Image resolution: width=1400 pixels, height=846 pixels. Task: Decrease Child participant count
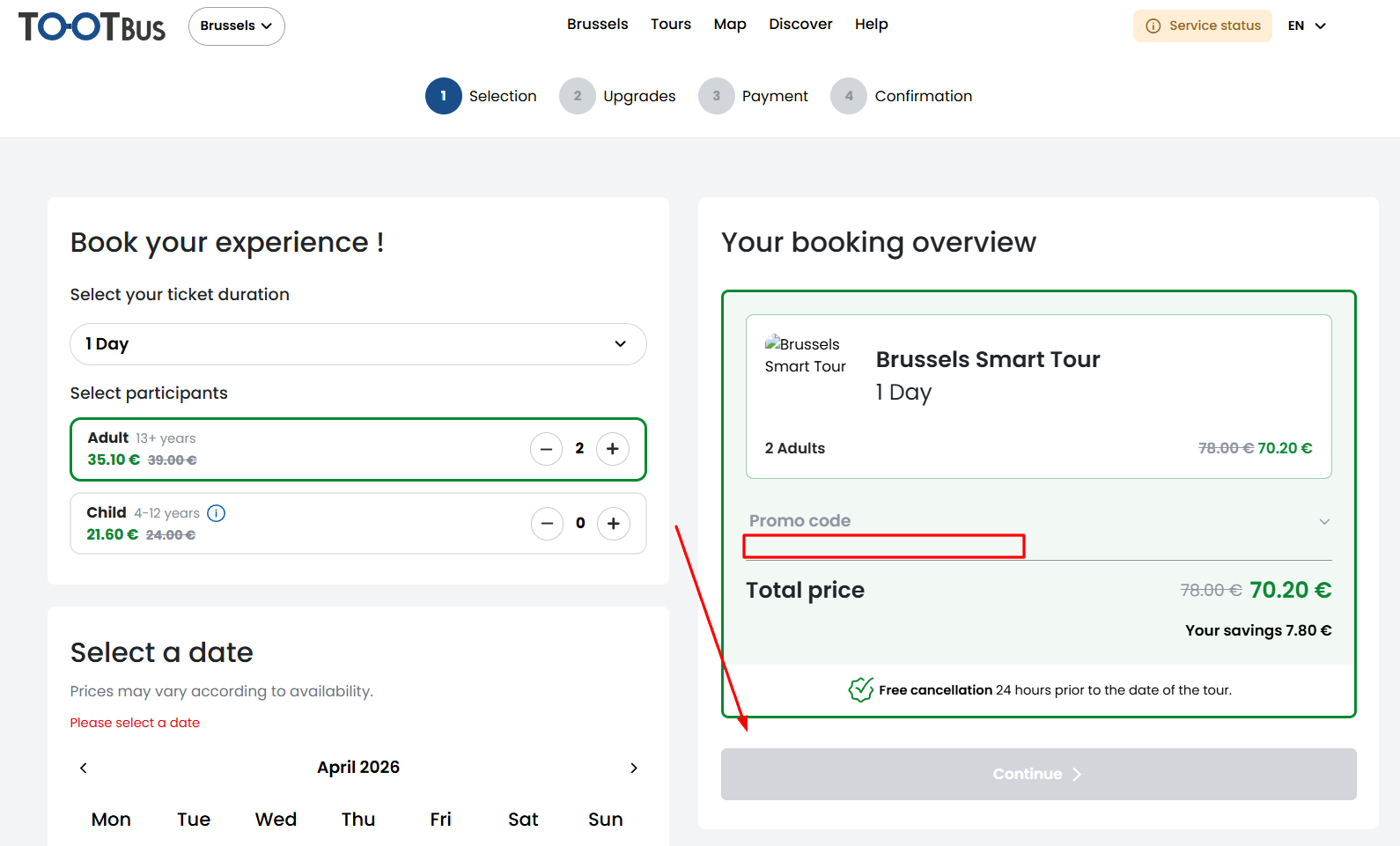547,524
